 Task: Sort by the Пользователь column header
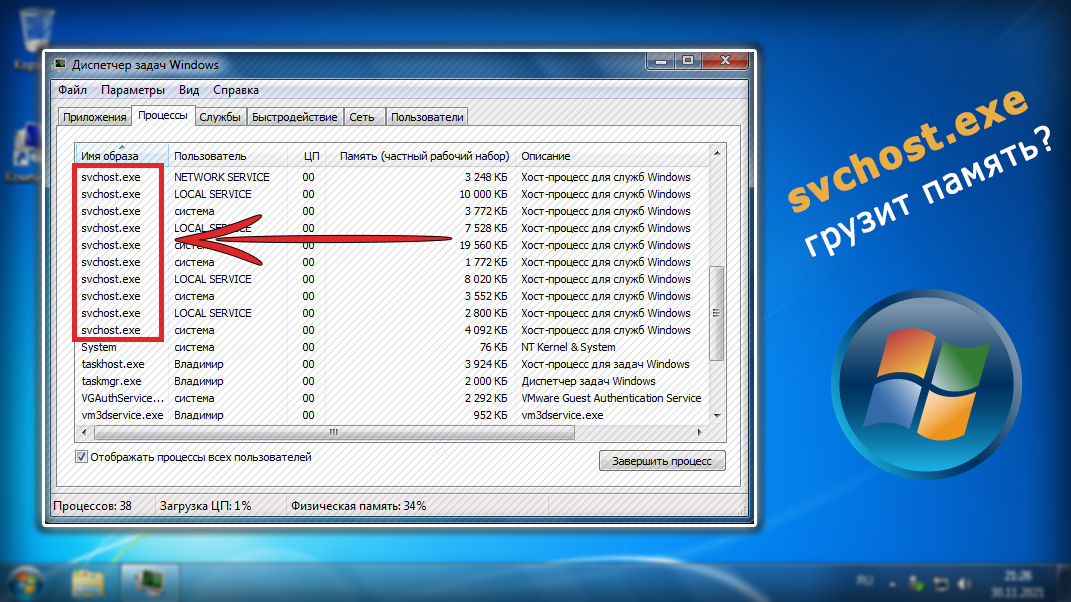click(227, 156)
